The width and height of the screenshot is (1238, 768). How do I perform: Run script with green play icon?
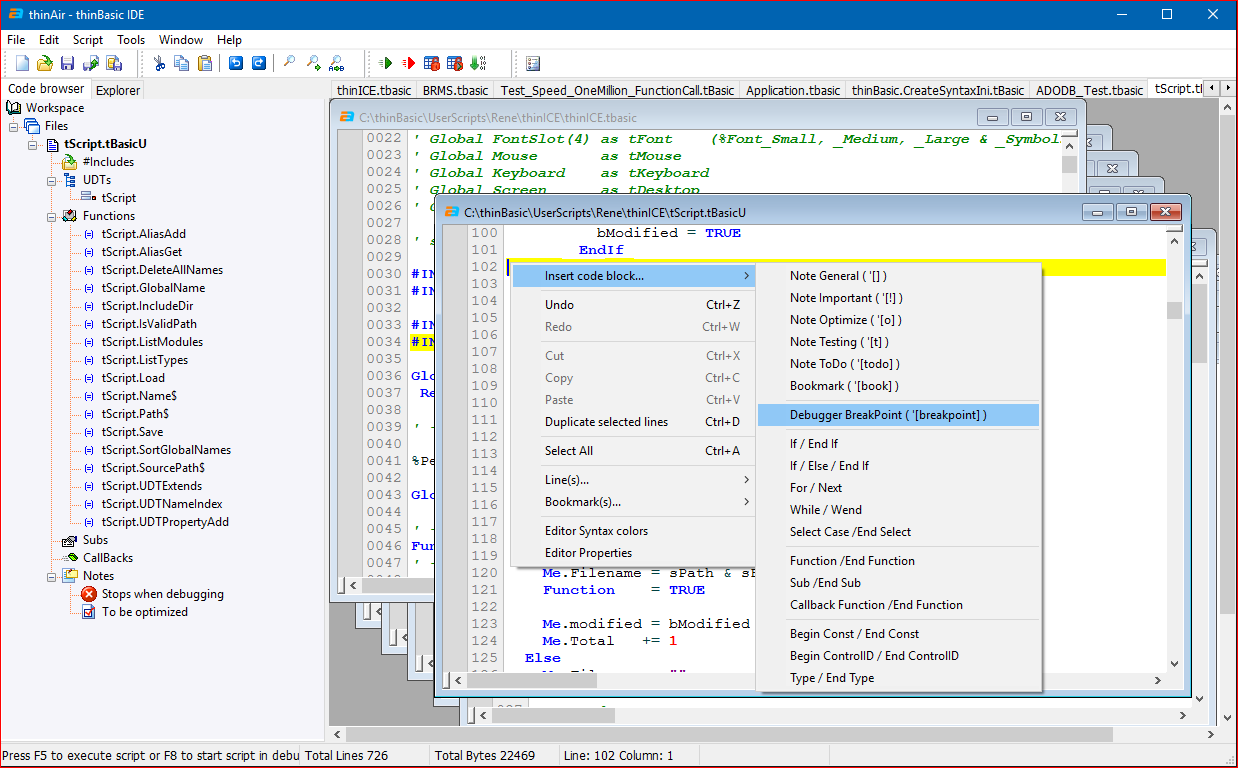385,64
